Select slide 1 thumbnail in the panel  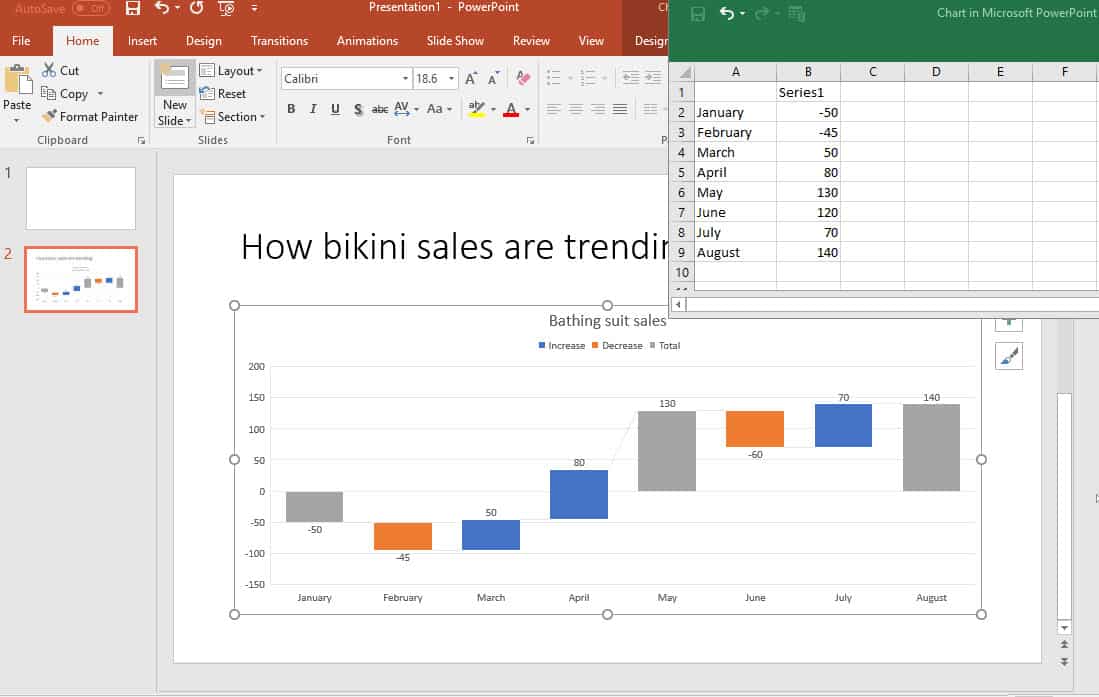click(x=81, y=198)
